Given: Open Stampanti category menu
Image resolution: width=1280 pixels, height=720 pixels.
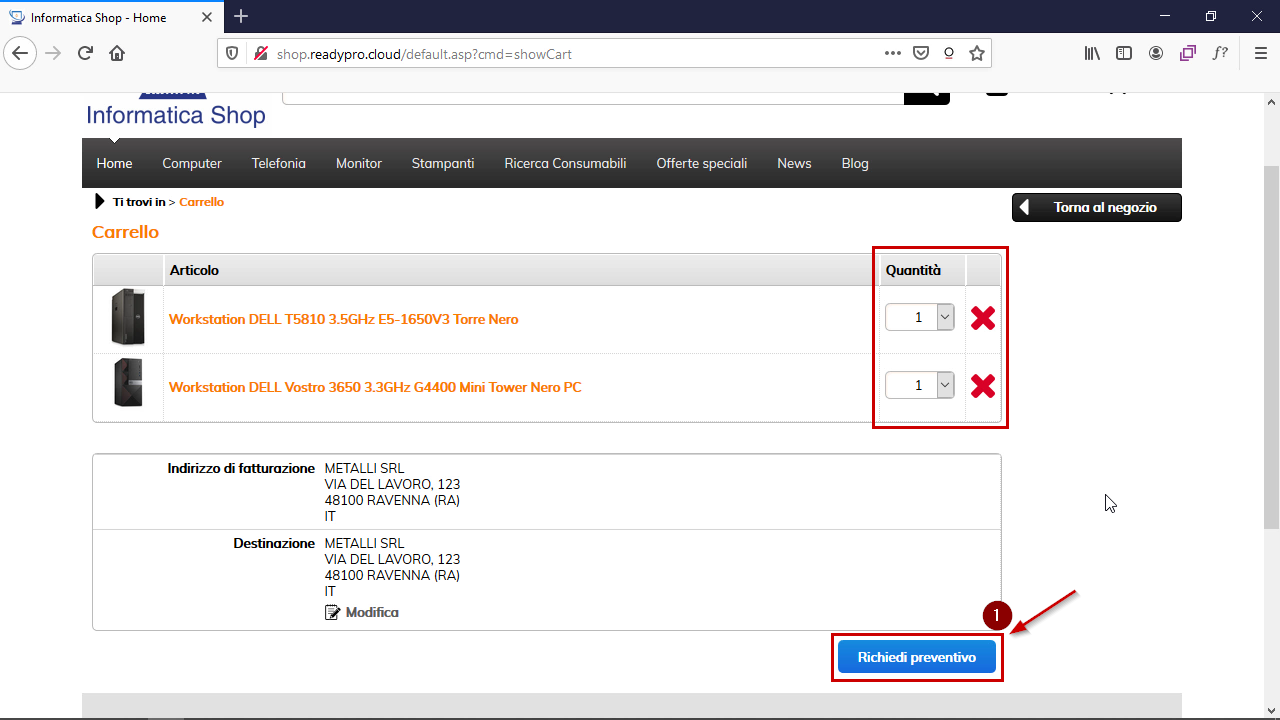Looking at the screenshot, I should (443, 163).
